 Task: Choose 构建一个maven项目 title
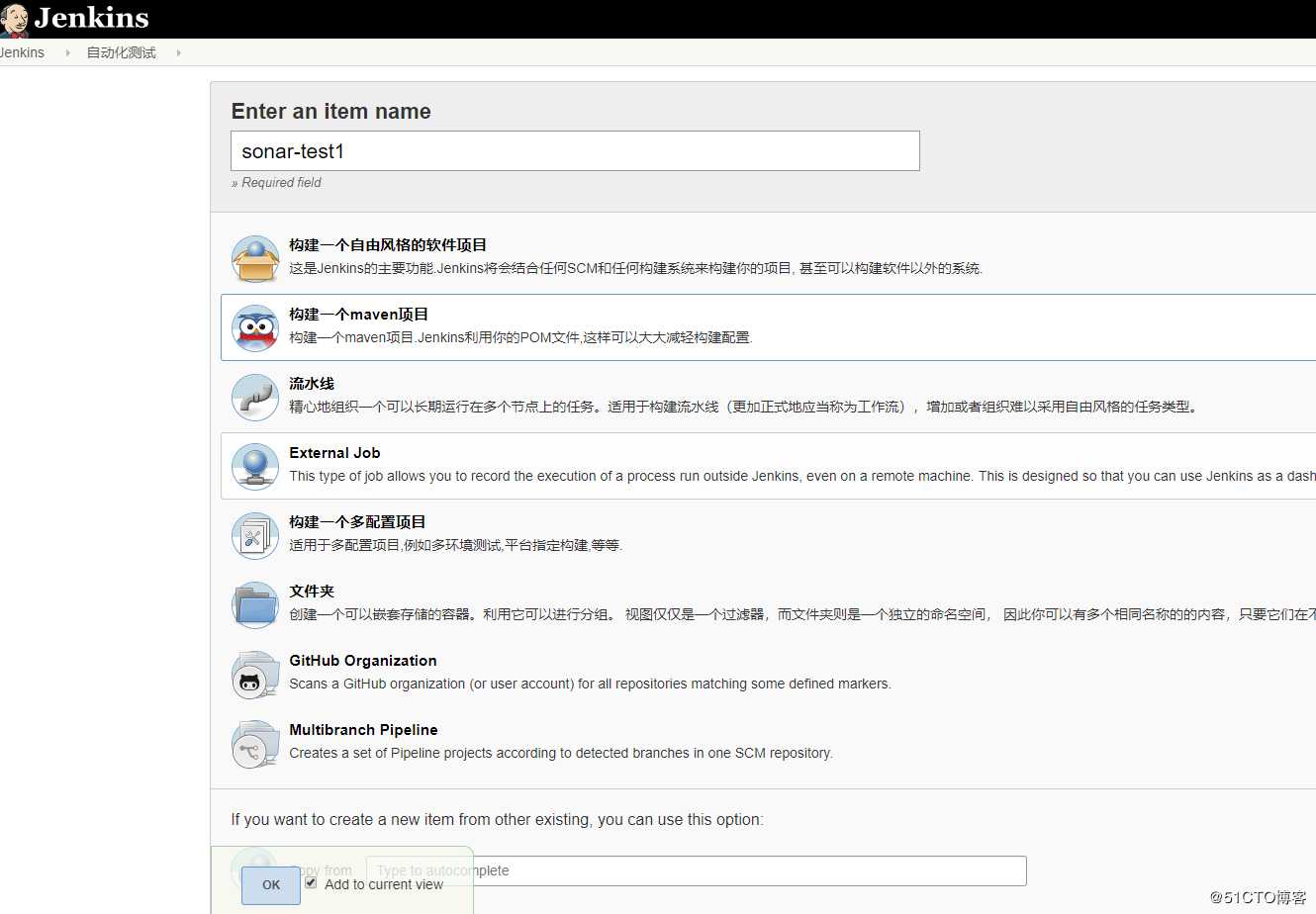pos(358,314)
